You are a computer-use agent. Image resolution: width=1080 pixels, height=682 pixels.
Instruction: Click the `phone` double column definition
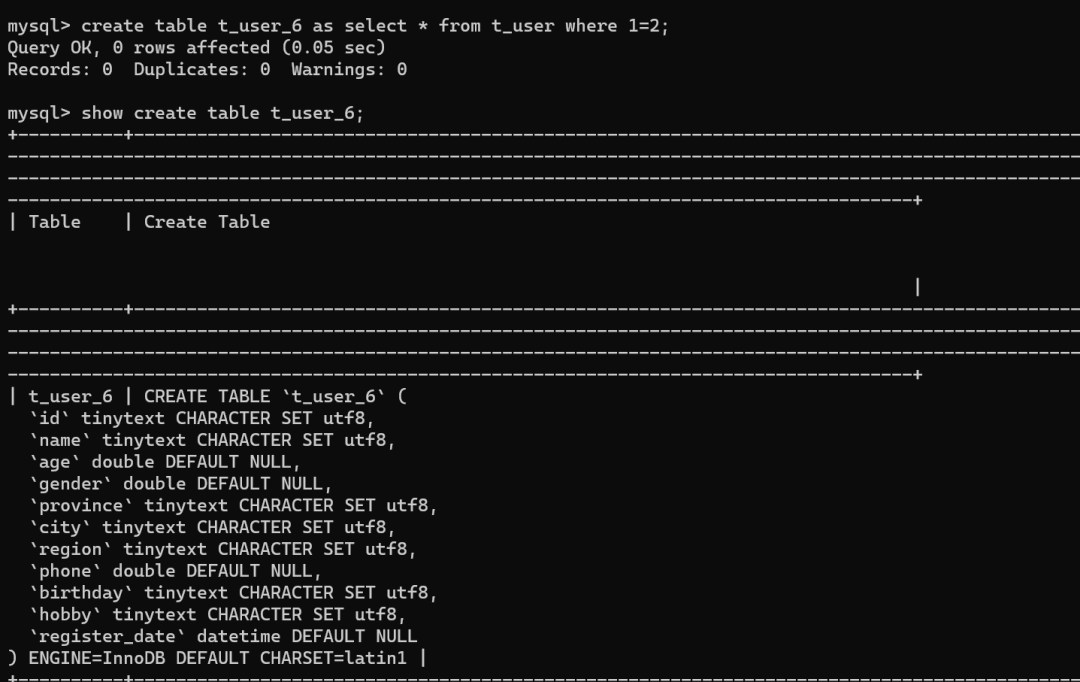click(175, 571)
